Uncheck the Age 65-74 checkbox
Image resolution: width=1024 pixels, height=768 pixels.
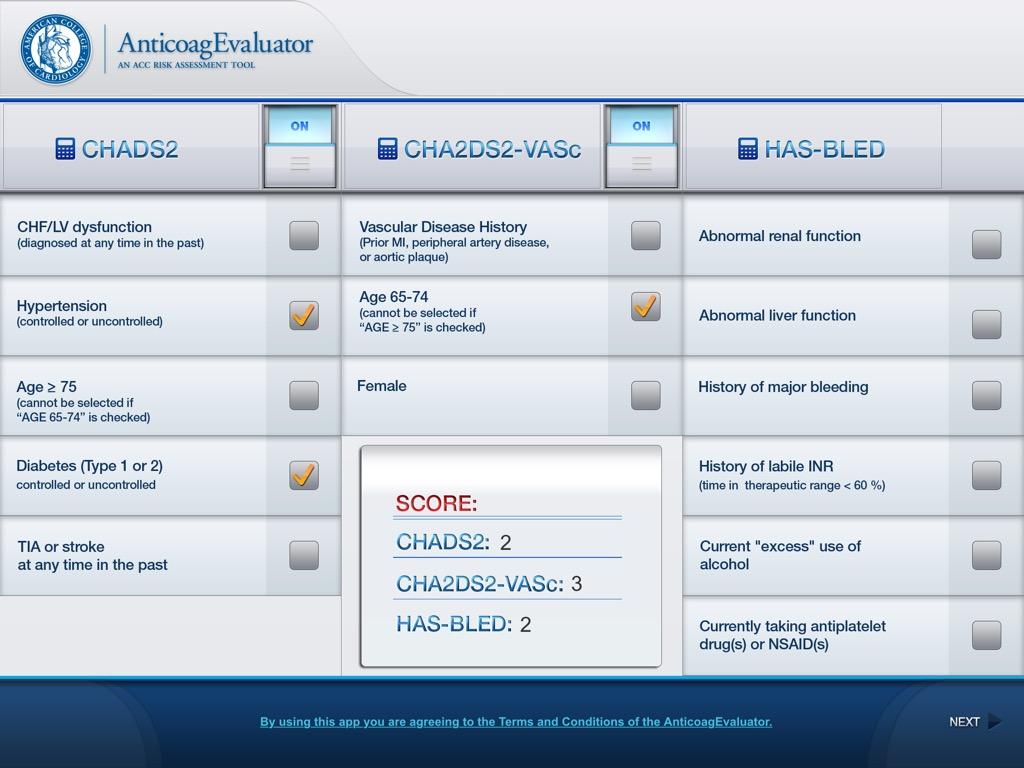coord(645,306)
